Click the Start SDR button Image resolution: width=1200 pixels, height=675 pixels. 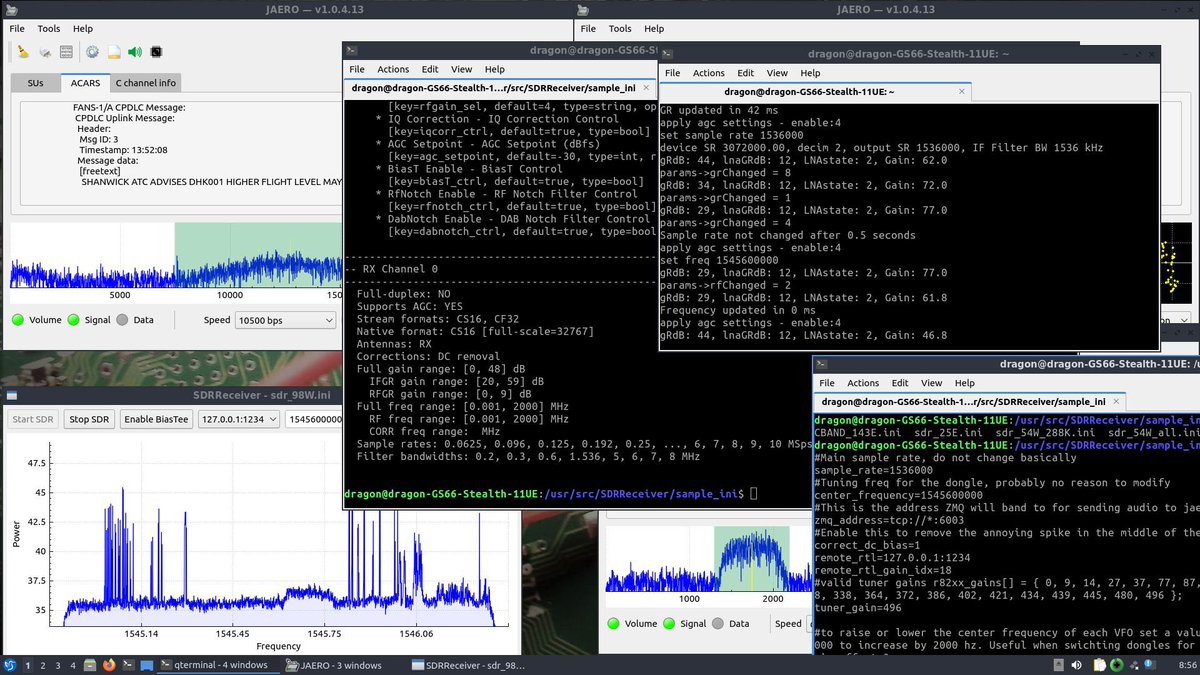32,420
